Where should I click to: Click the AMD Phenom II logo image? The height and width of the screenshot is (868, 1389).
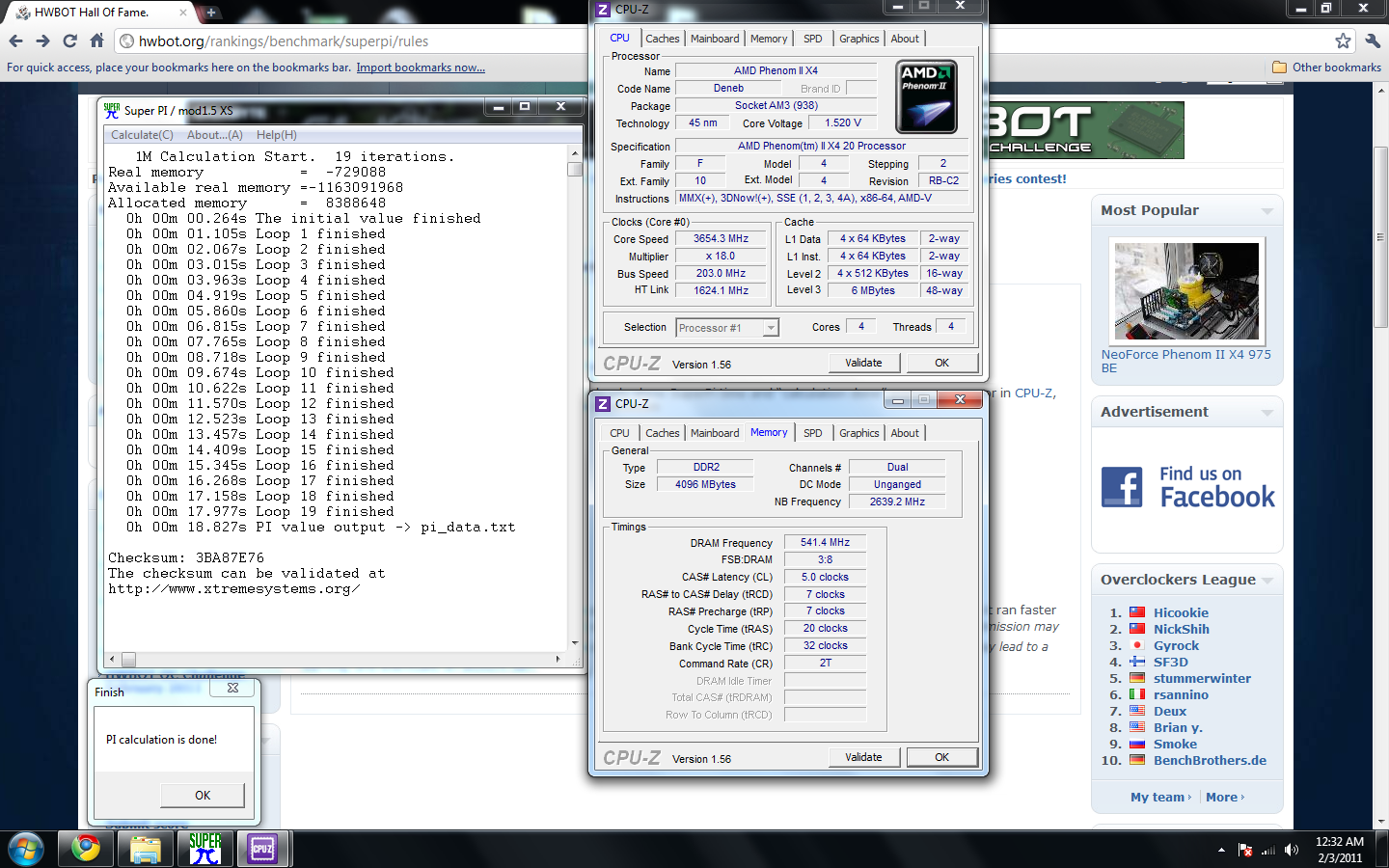[x=926, y=97]
